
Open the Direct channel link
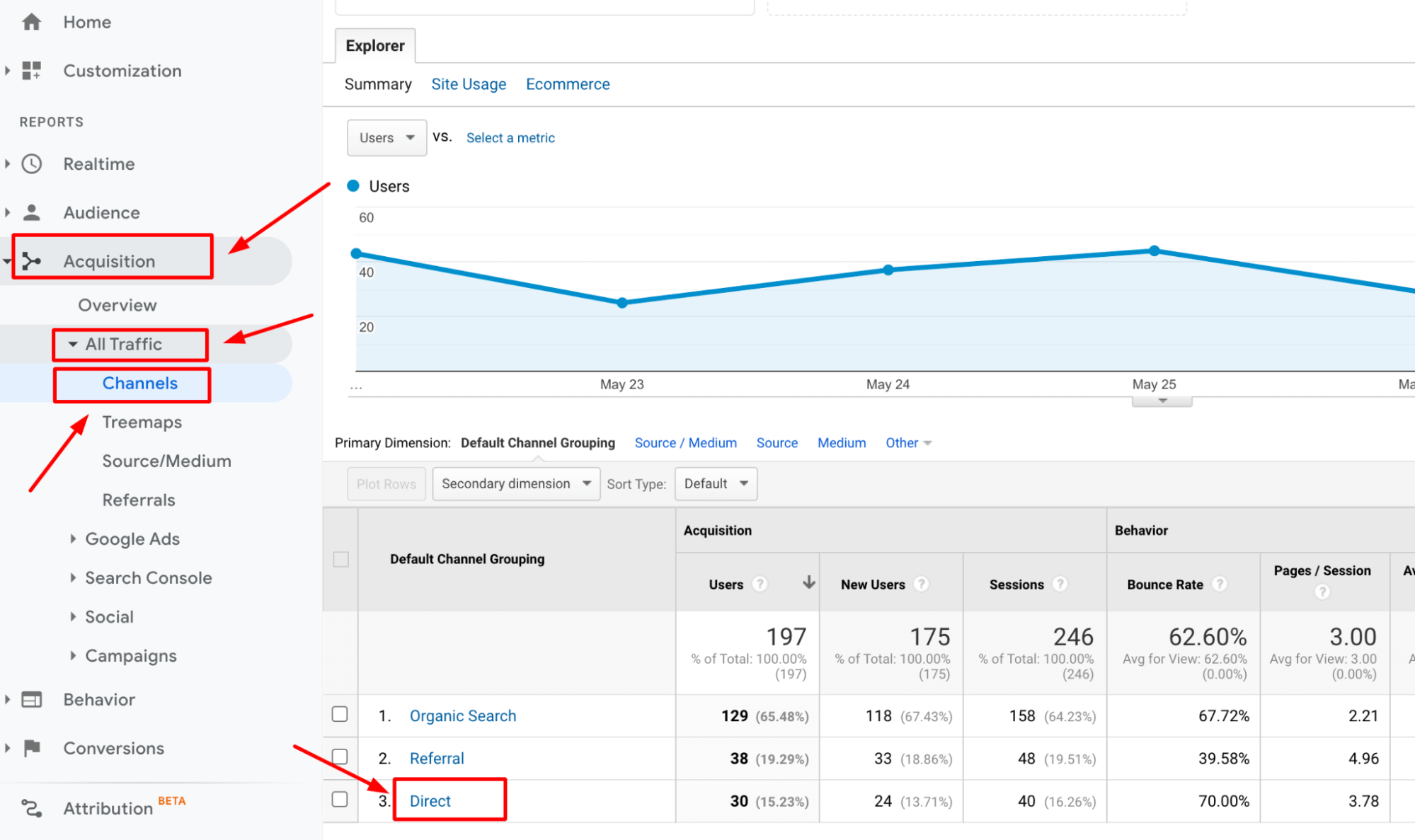pos(430,800)
